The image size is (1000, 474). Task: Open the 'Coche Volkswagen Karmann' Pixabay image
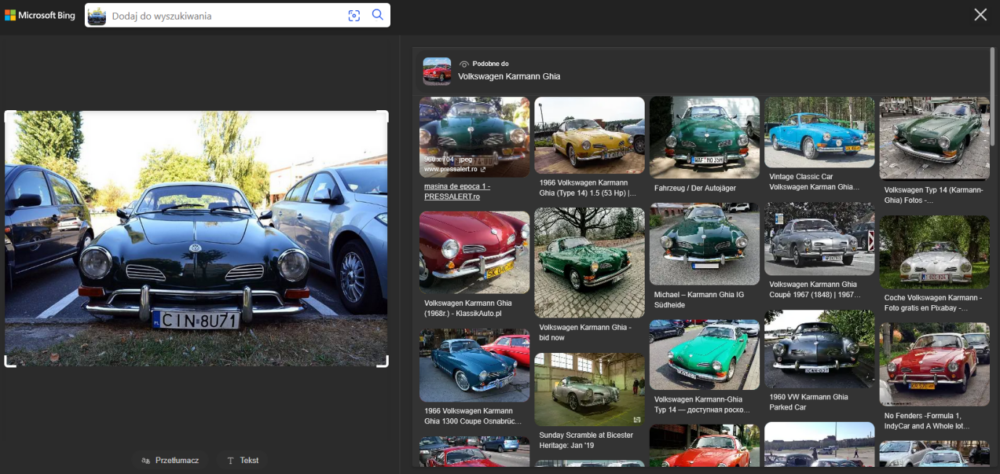[934, 250]
